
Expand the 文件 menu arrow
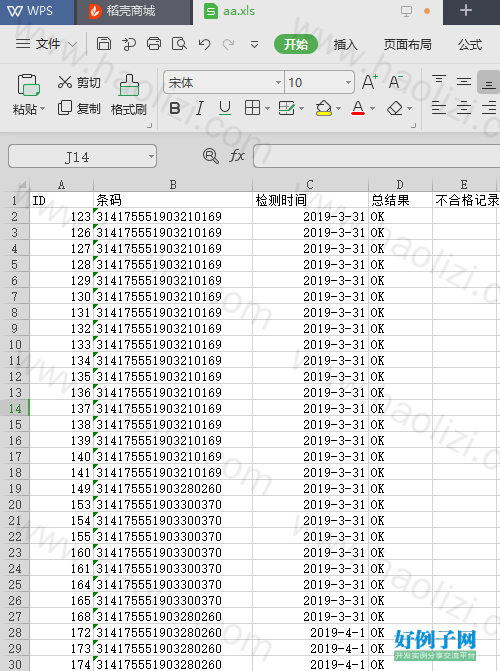tap(73, 44)
